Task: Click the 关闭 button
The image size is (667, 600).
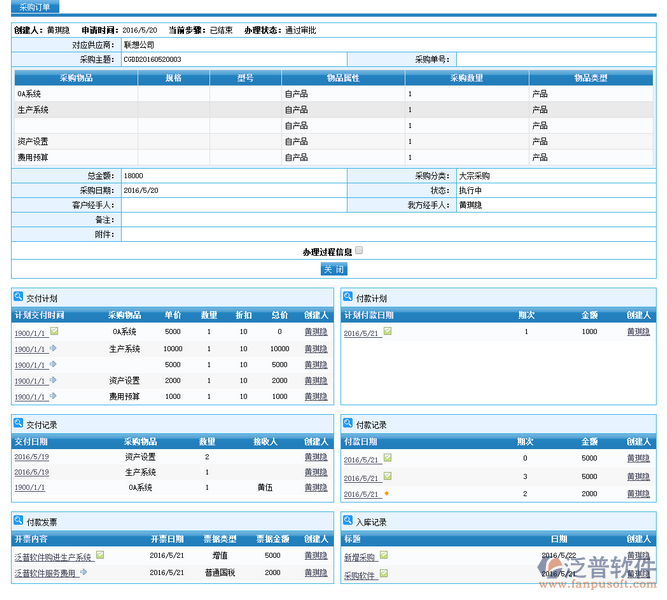Action: [334, 269]
